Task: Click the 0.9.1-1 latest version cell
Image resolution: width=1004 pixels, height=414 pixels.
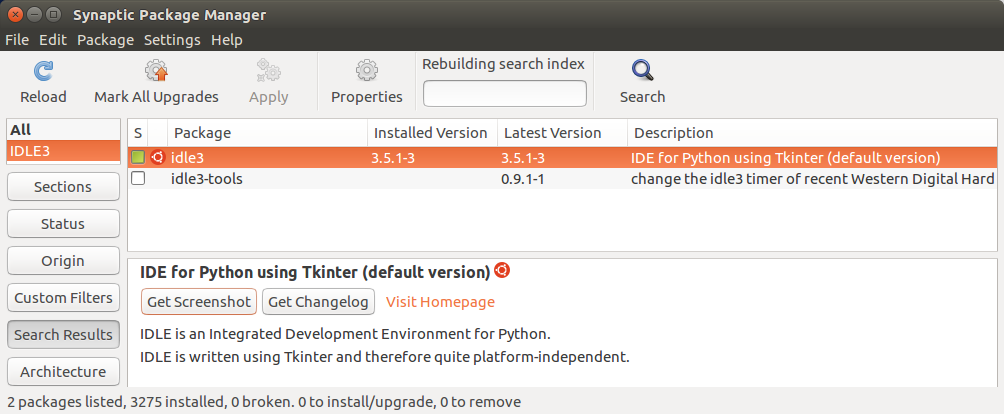Action: click(x=522, y=179)
